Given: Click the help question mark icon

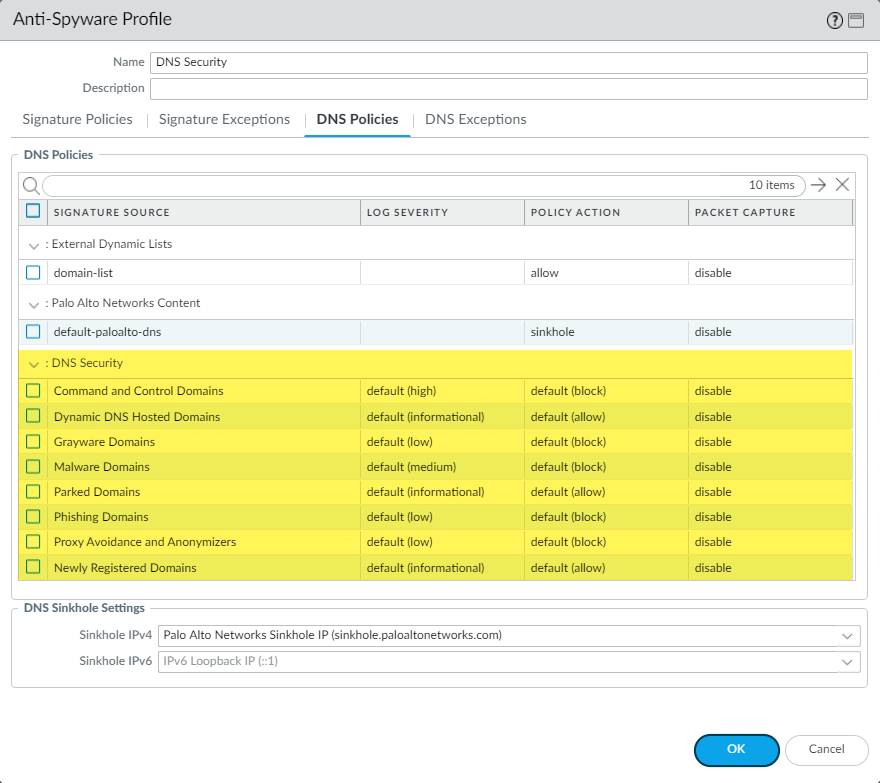Looking at the screenshot, I should pyautogui.click(x=835, y=21).
